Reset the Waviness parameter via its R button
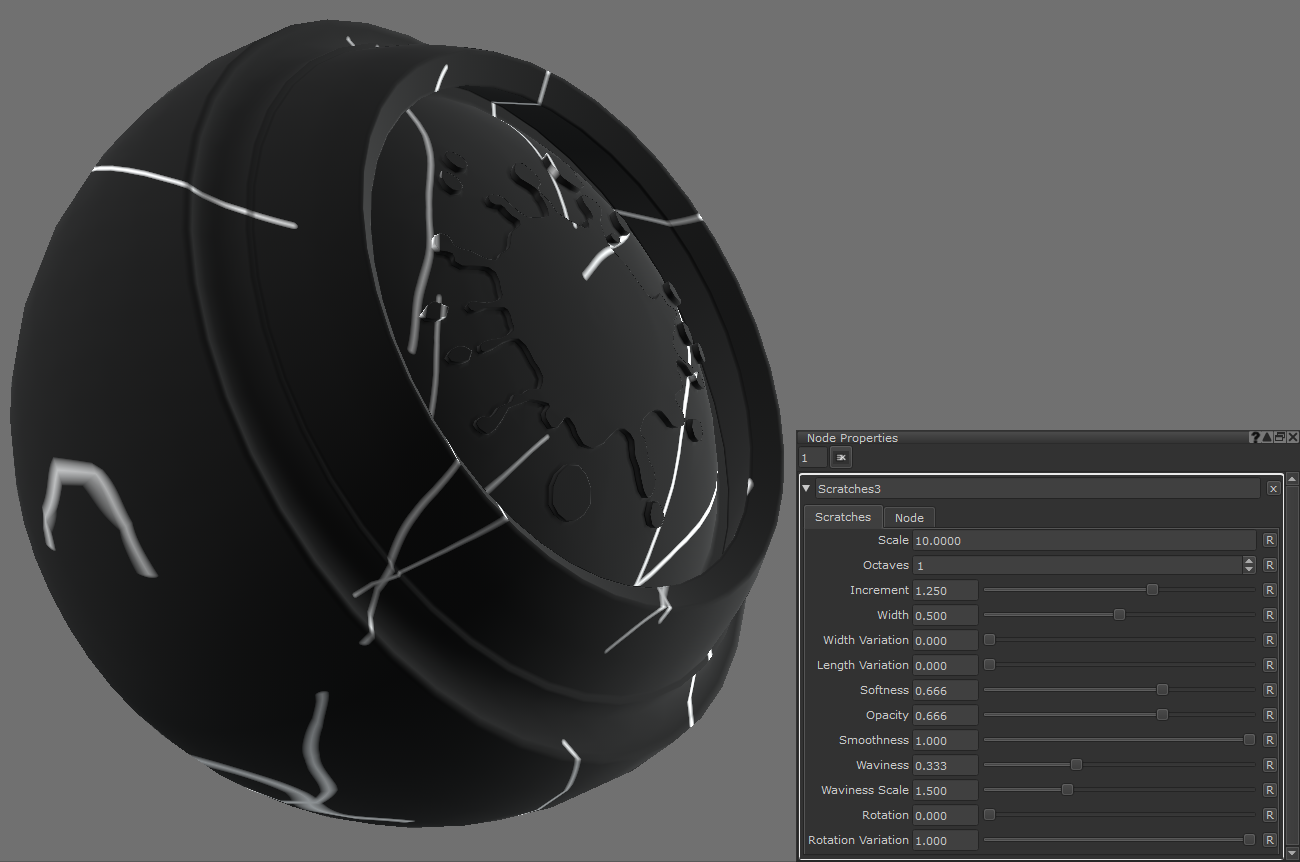Viewport: 1300px width, 862px height. (x=1269, y=765)
